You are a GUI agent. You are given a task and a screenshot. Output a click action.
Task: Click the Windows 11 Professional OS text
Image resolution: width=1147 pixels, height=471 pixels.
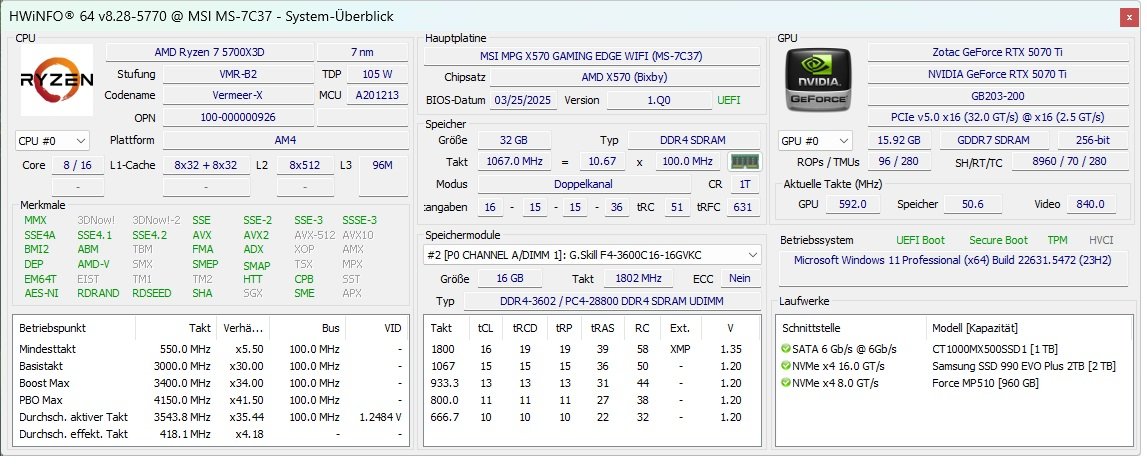(x=952, y=260)
